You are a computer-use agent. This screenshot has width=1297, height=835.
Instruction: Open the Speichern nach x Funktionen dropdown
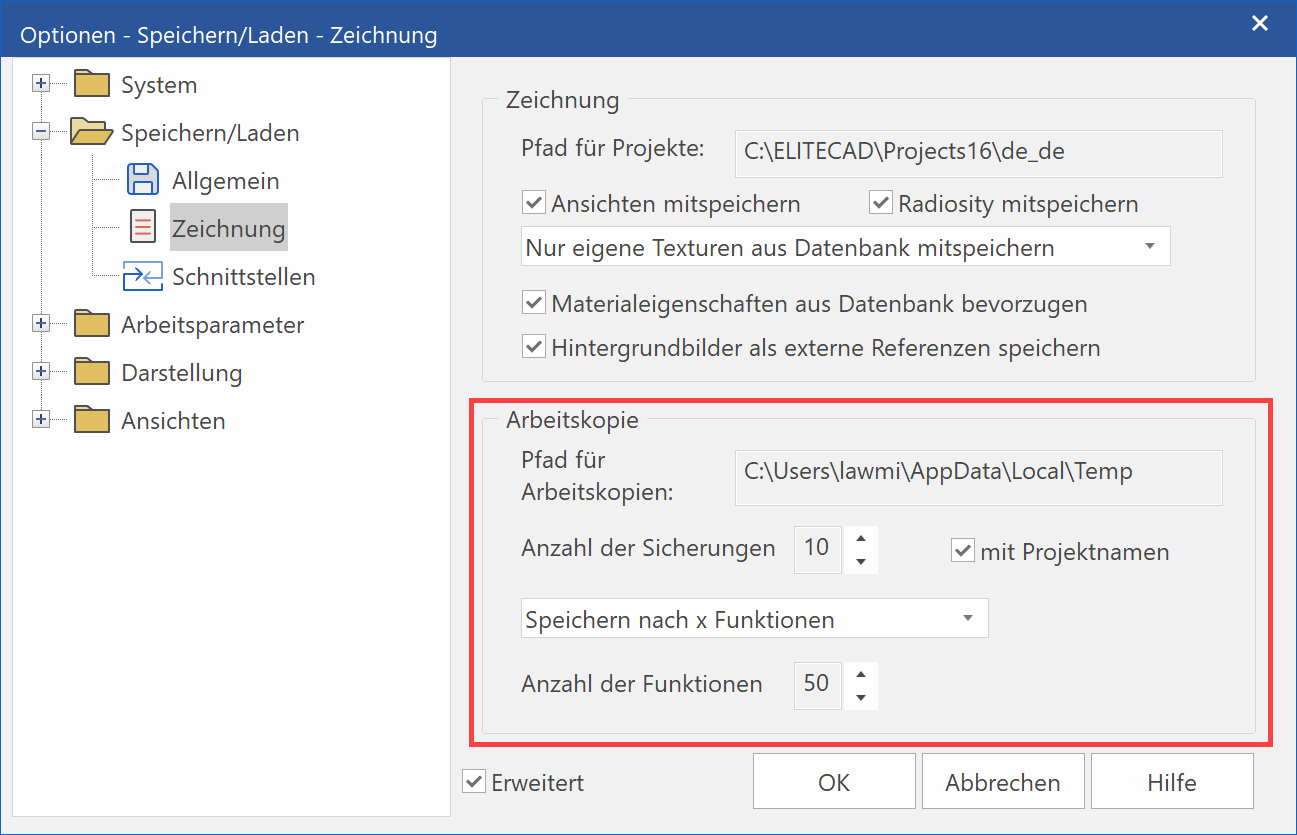[967, 617]
